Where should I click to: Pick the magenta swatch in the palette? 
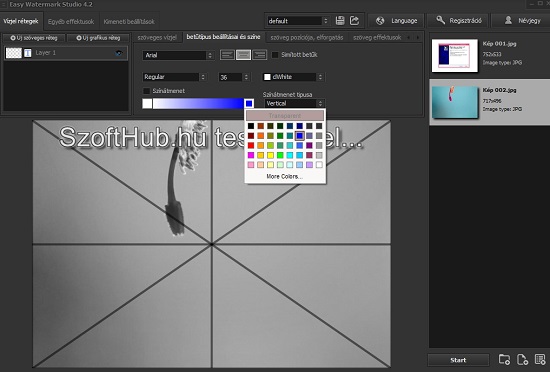(251, 155)
